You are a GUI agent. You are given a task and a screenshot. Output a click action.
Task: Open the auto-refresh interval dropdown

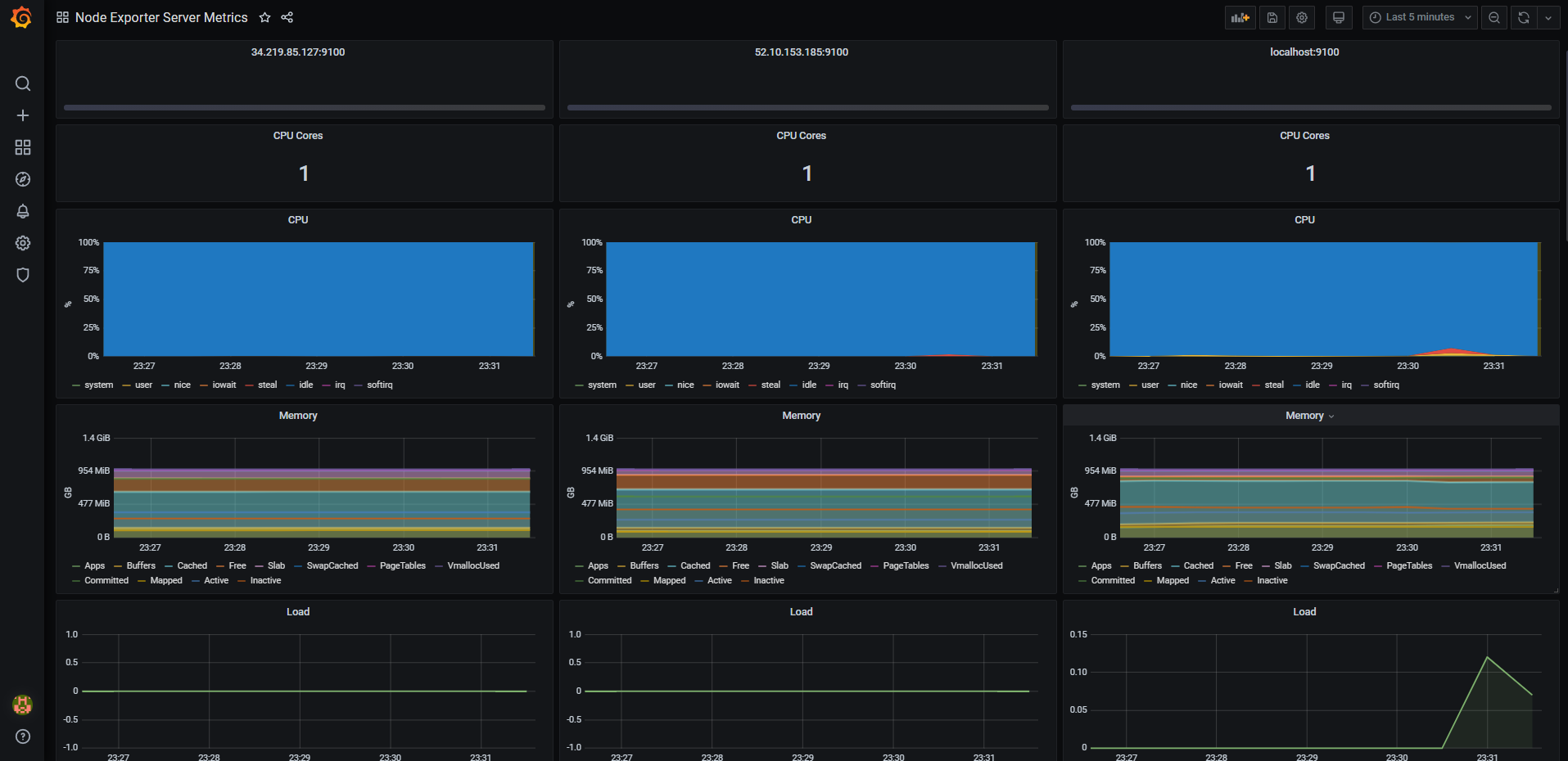[1548, 17]
